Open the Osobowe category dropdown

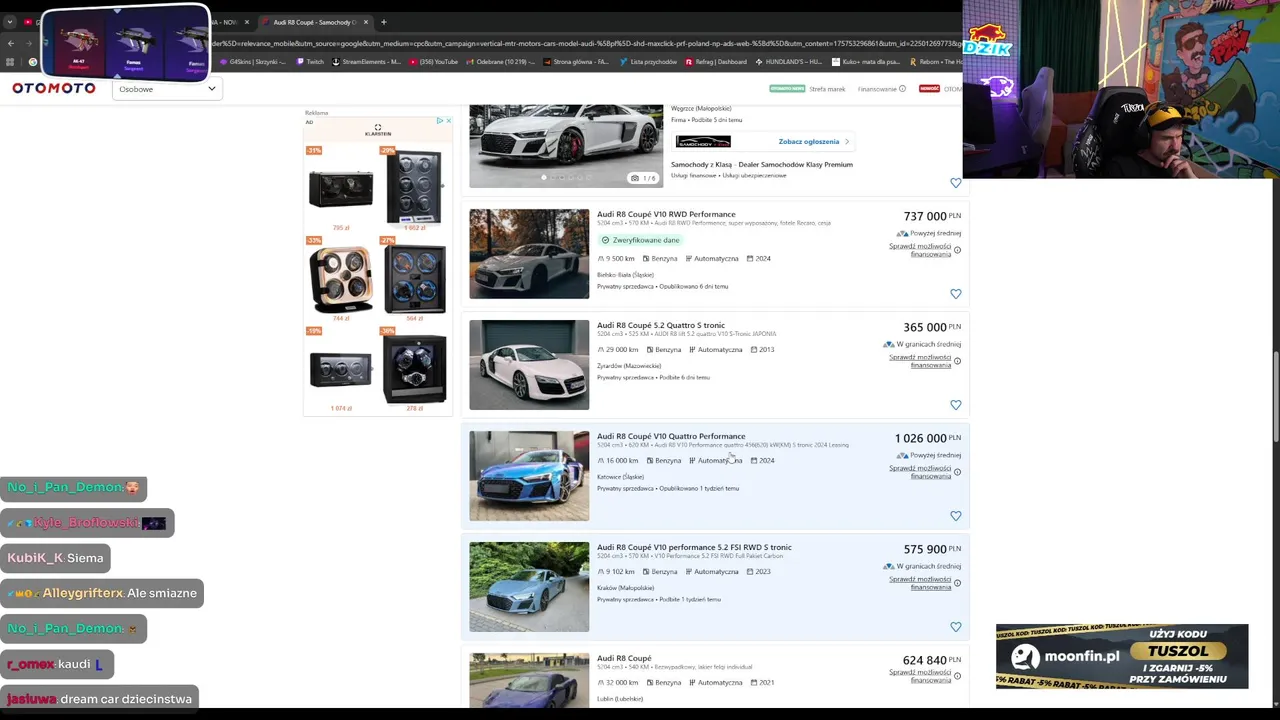pyautogui.click(x=166, y=89)
